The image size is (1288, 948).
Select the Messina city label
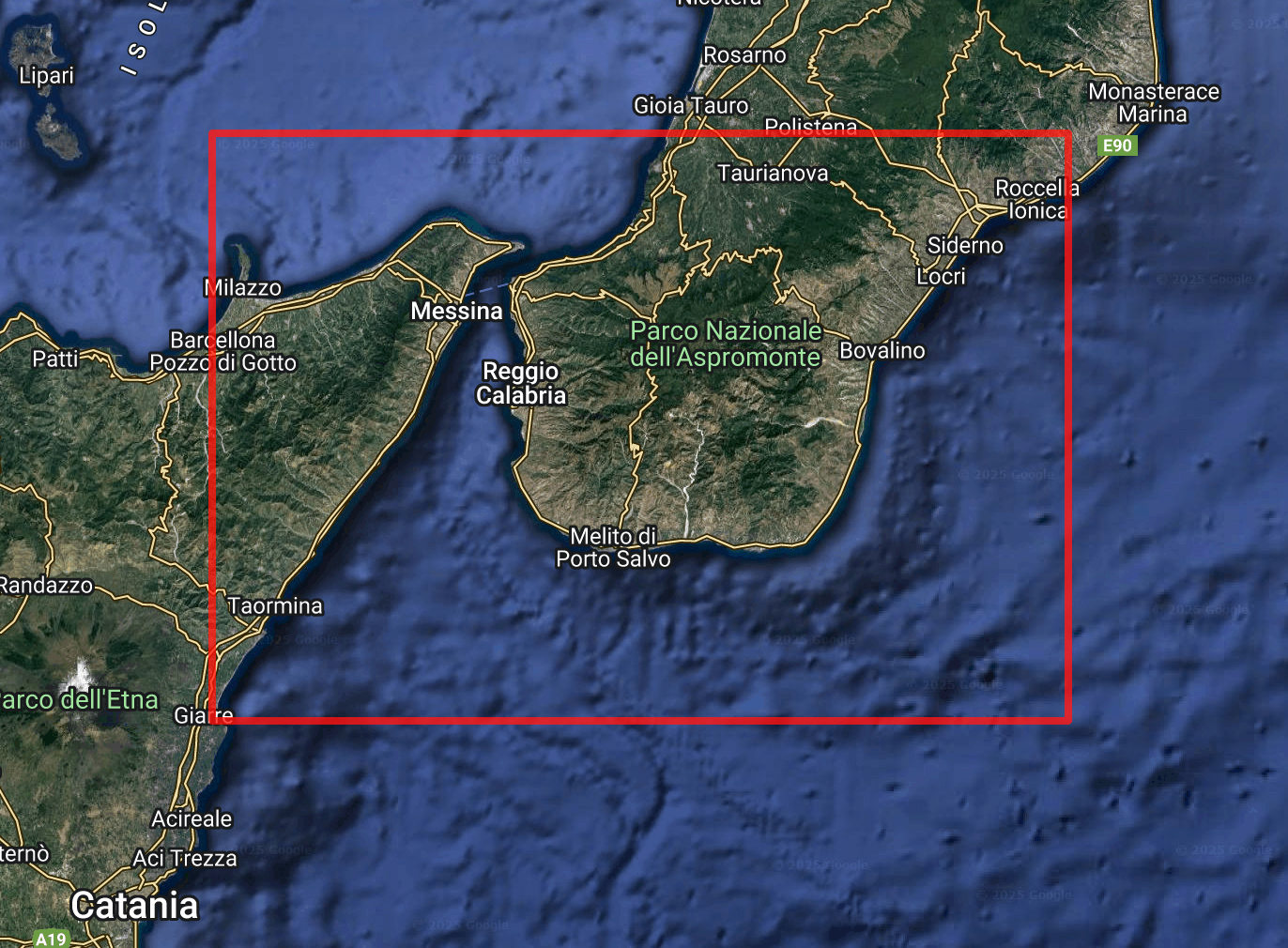456,311
